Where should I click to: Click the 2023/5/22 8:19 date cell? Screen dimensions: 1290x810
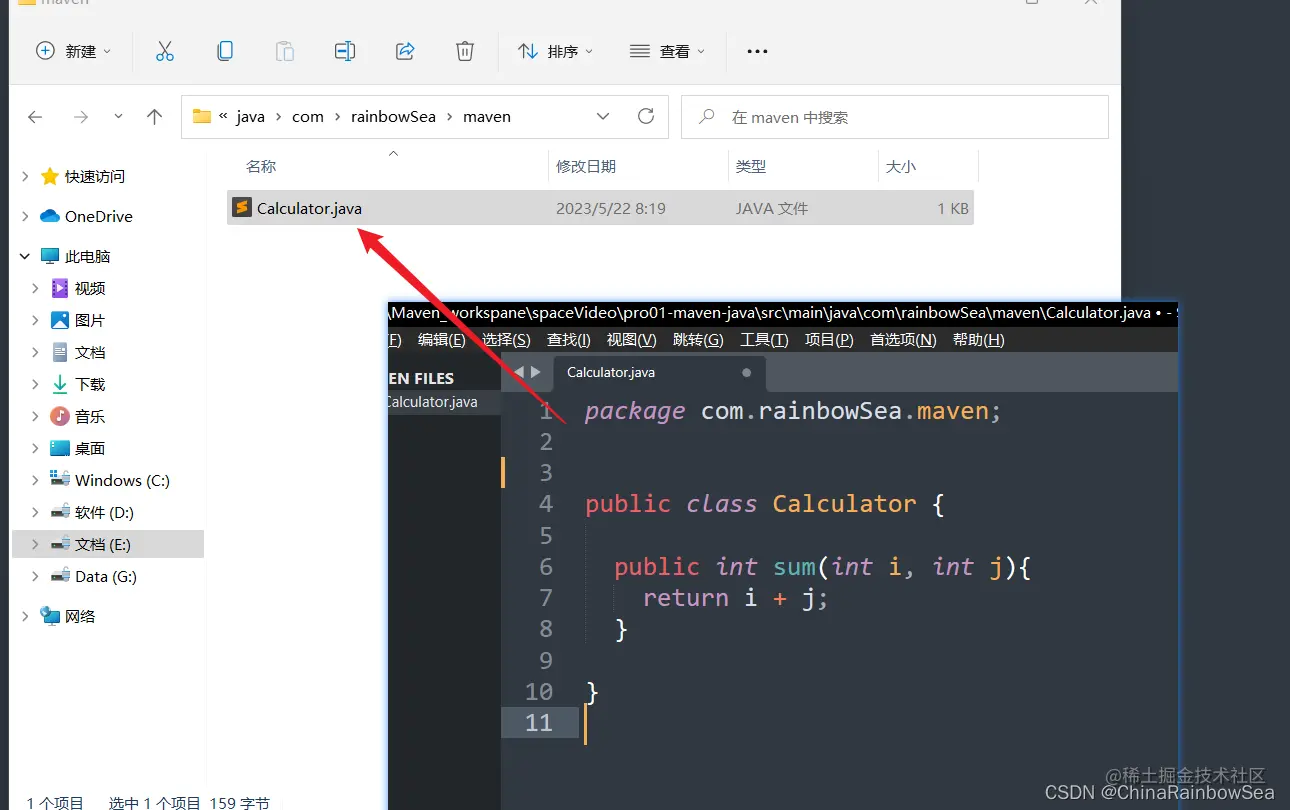[x=611, y=209]
